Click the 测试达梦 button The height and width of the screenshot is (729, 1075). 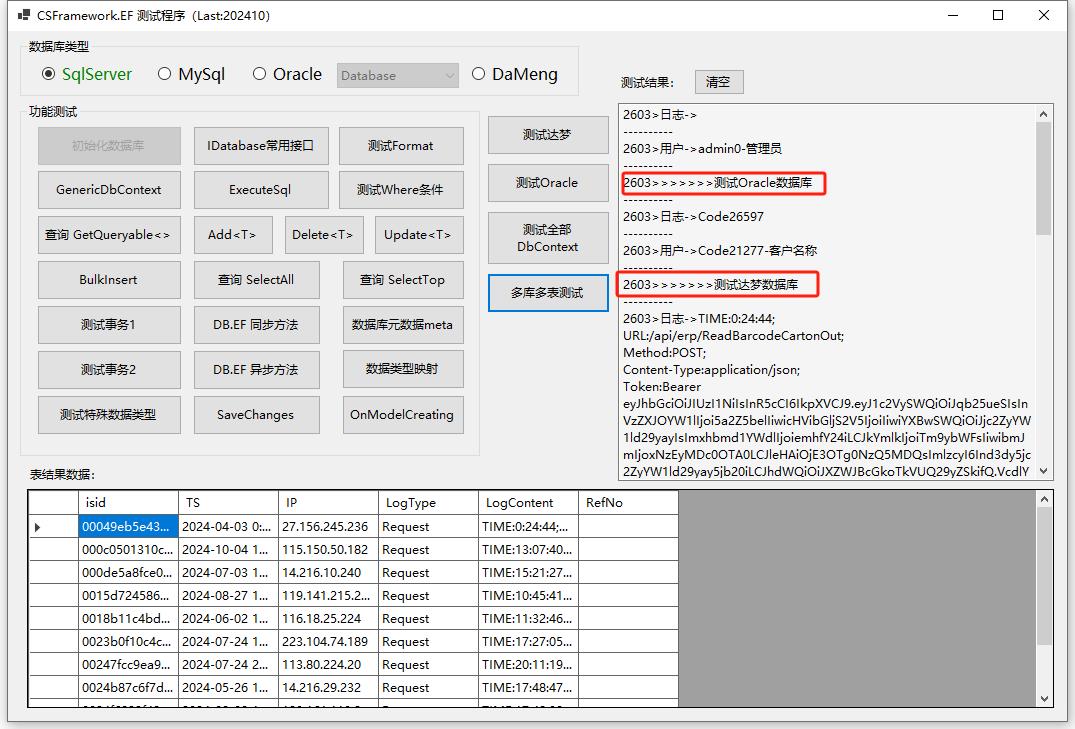coord(547,135)
